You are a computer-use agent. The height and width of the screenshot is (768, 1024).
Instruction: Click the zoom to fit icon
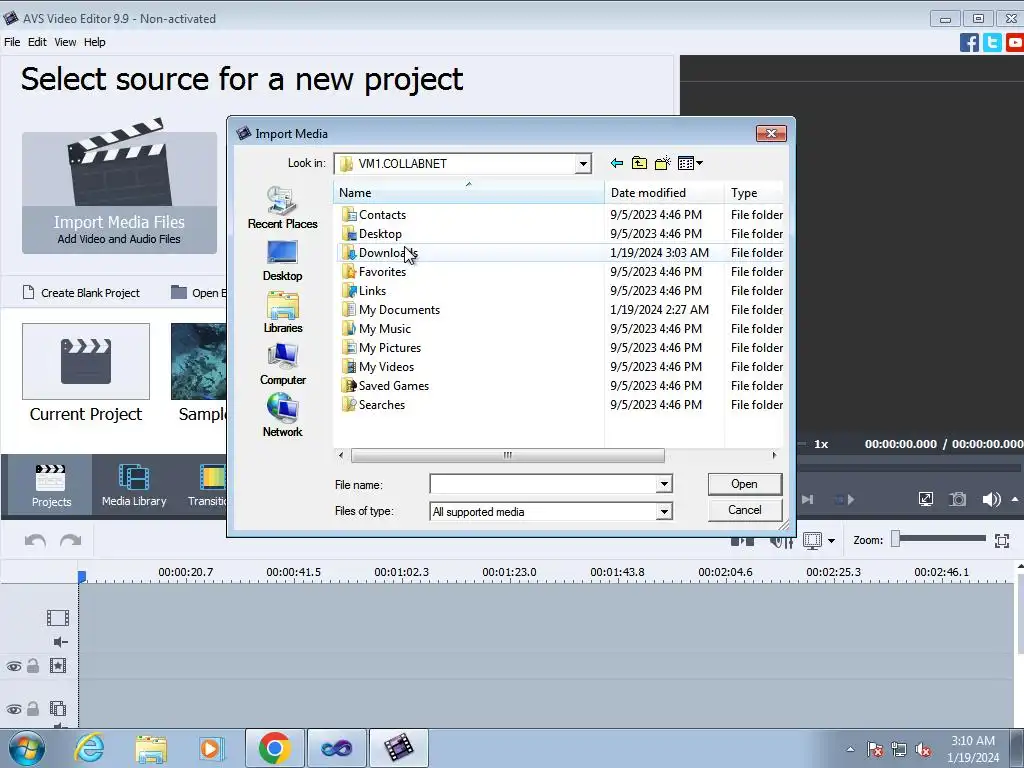pos(1002,541)
